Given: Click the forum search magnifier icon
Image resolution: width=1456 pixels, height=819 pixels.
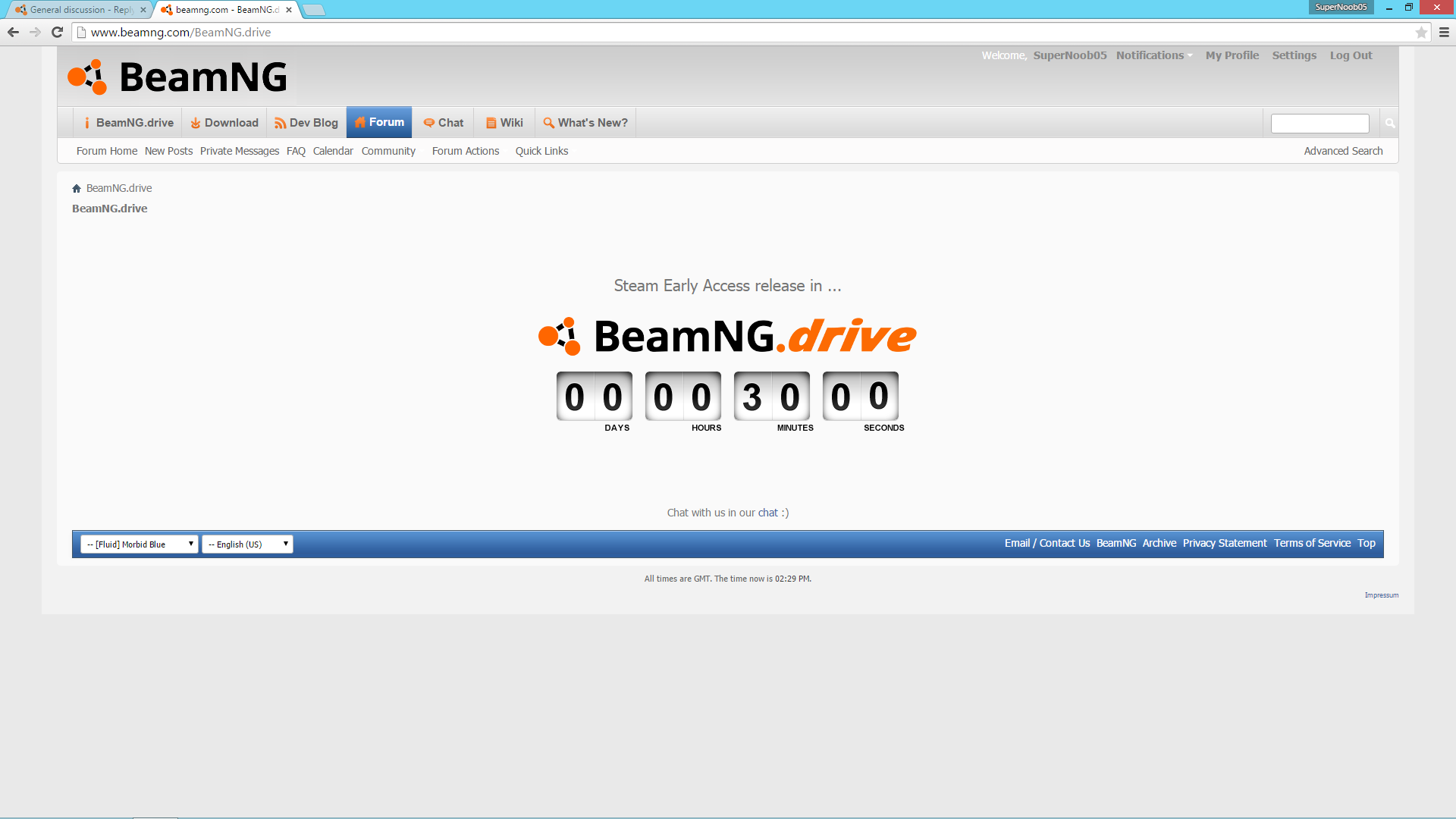Looking at the screenshot, I should click(1389, 123).
